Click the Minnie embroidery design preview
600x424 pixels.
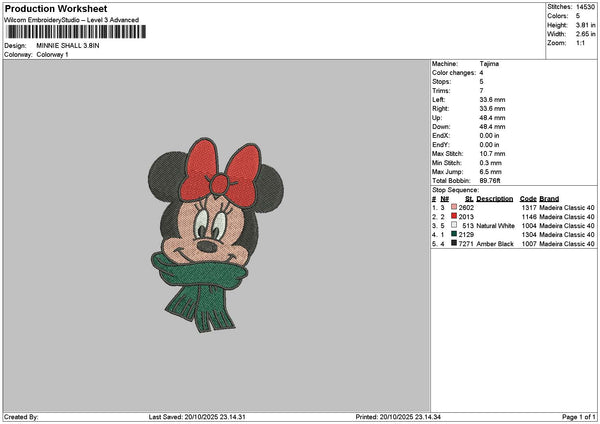216,235
